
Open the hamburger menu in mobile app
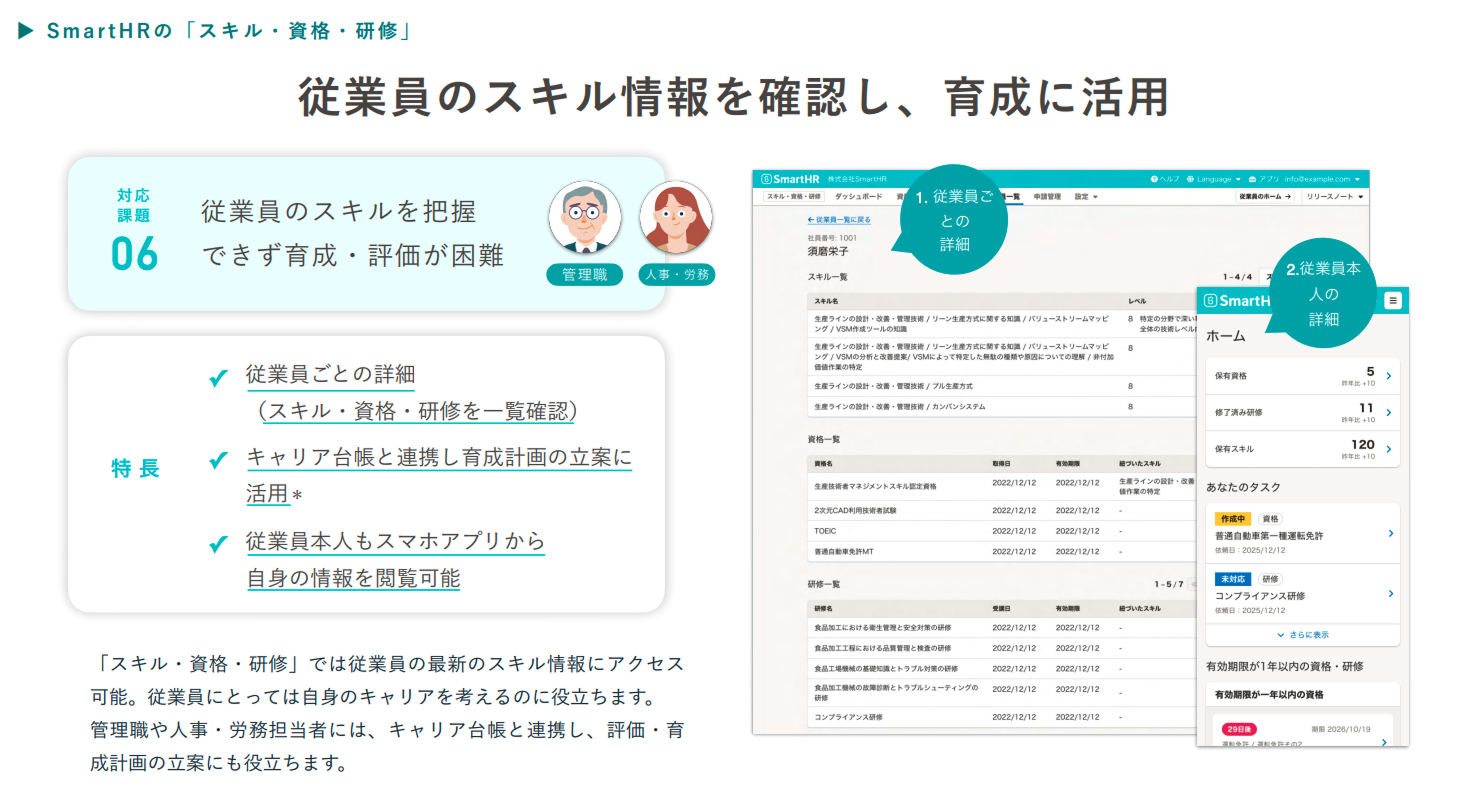coord(1393,300)
